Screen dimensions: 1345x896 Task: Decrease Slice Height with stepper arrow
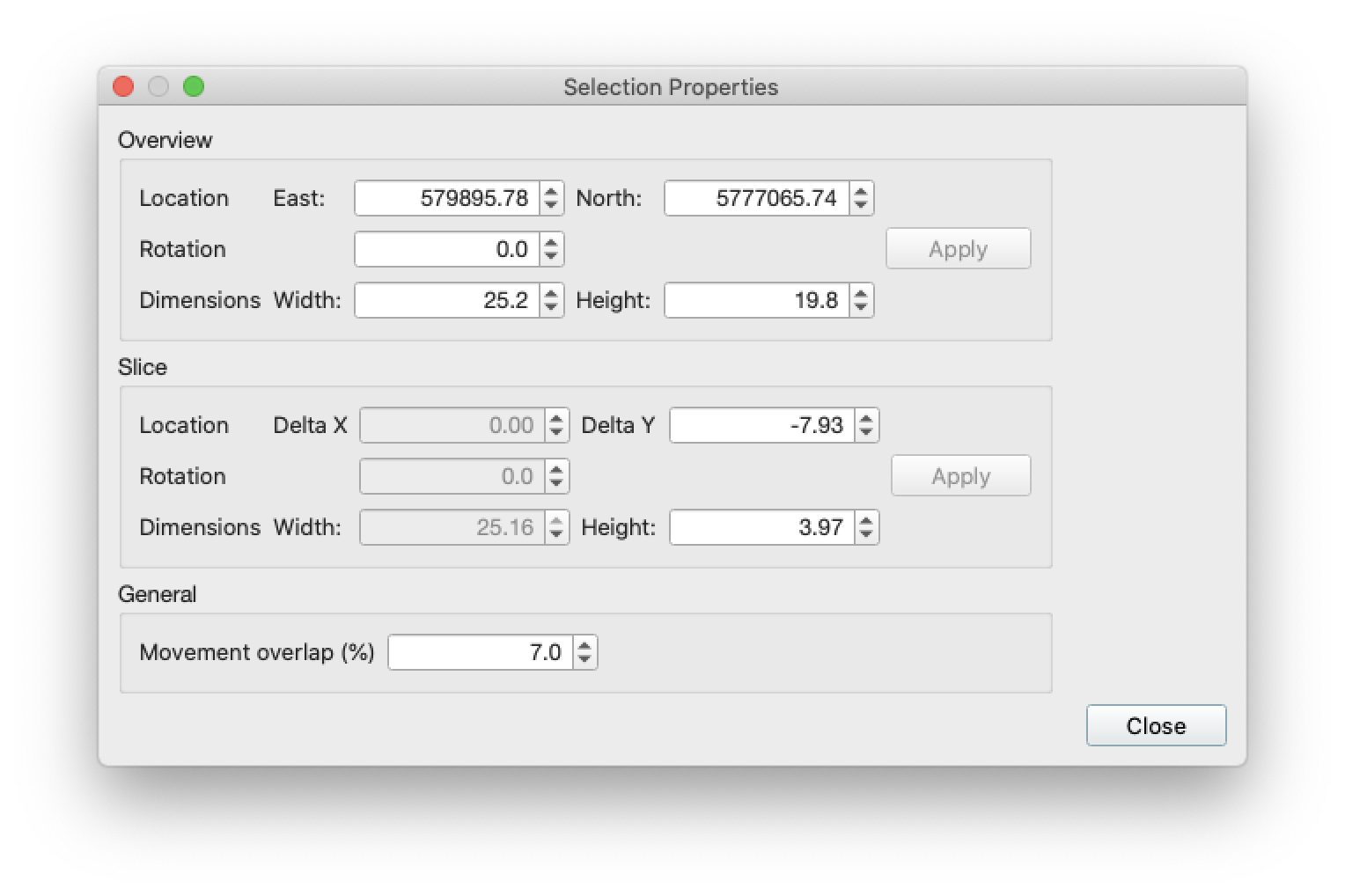pos(866,534)
